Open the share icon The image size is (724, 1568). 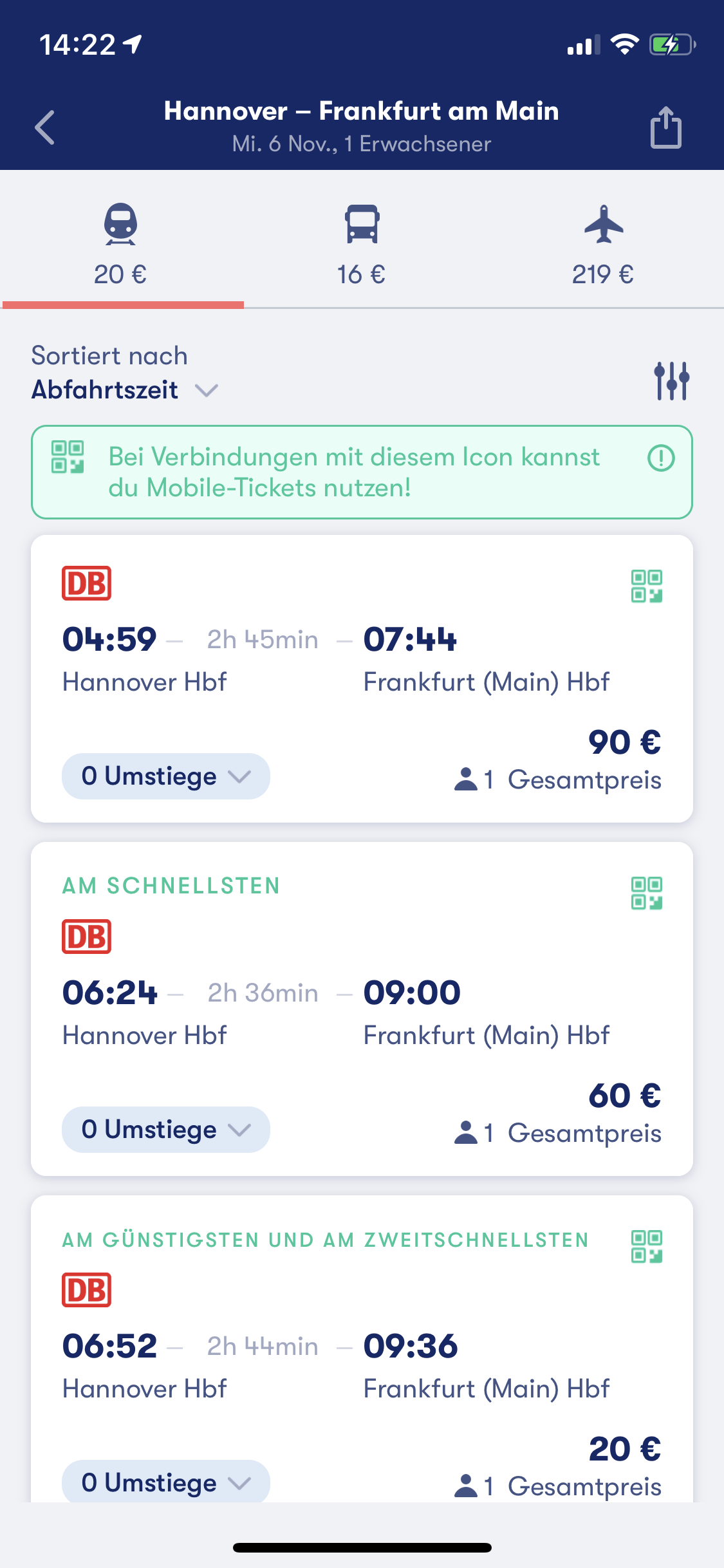(x=665, y=127)
